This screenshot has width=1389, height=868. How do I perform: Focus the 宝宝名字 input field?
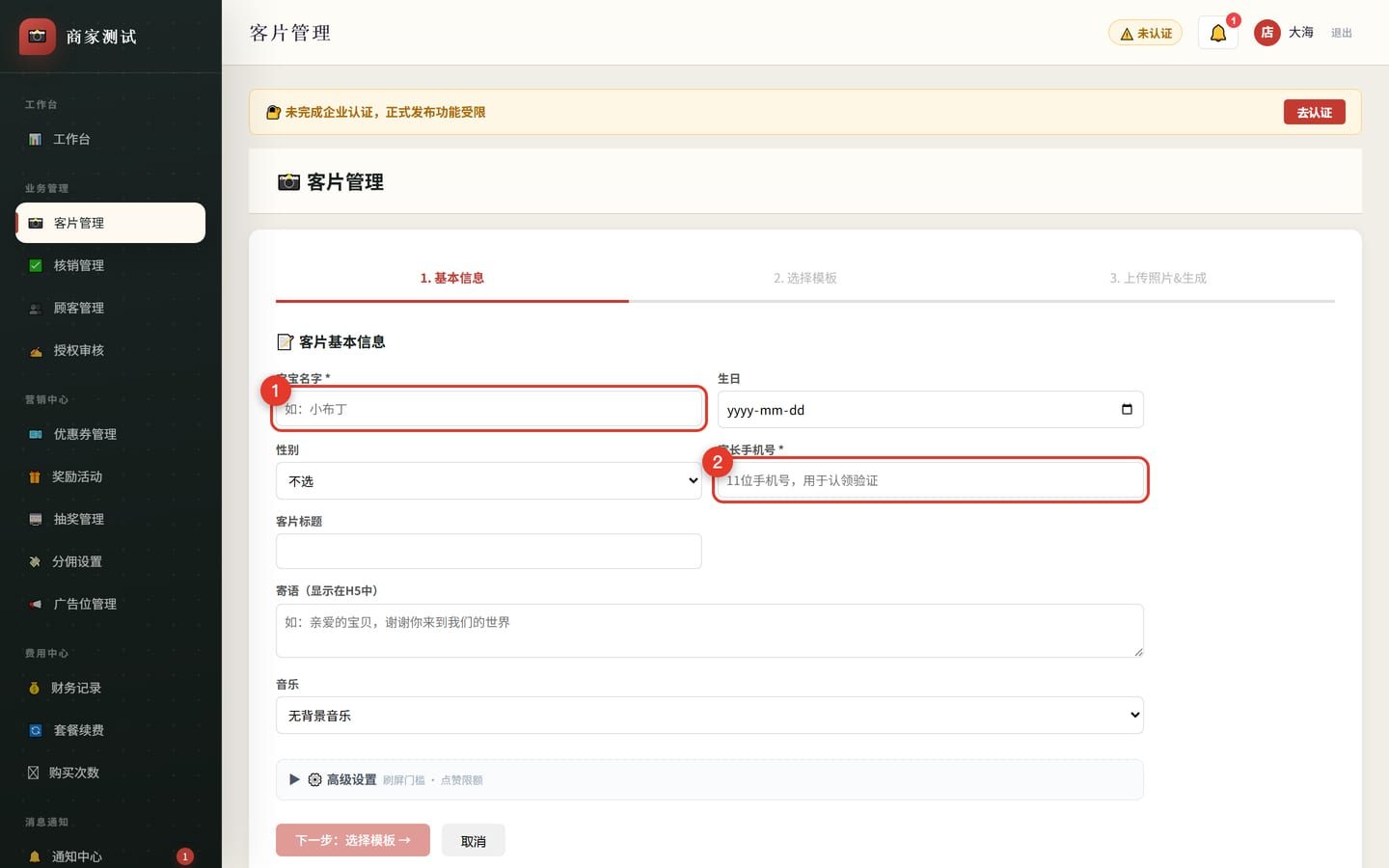[x=489, y=409]
